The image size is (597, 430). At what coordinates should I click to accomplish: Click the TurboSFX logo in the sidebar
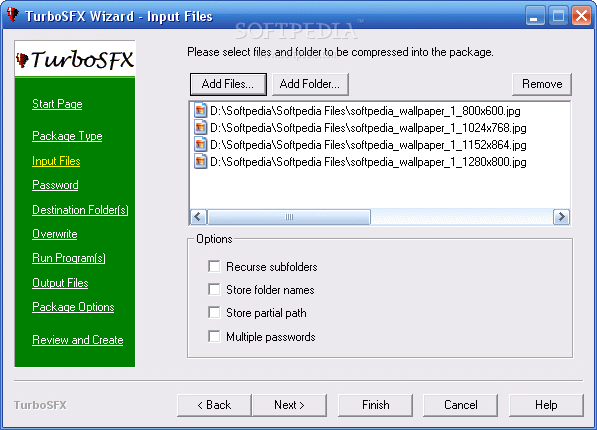[75, 59]
